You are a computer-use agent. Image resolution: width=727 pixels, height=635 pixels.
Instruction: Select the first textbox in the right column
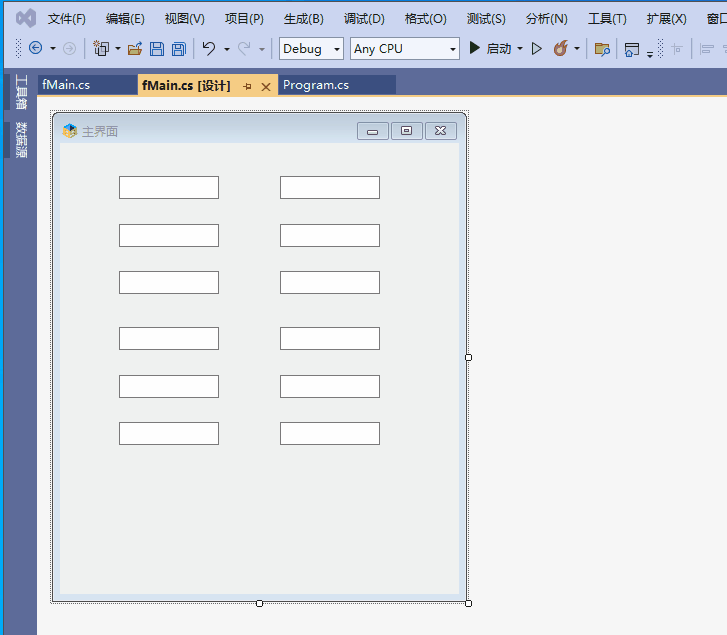click(x=330, y=187)
